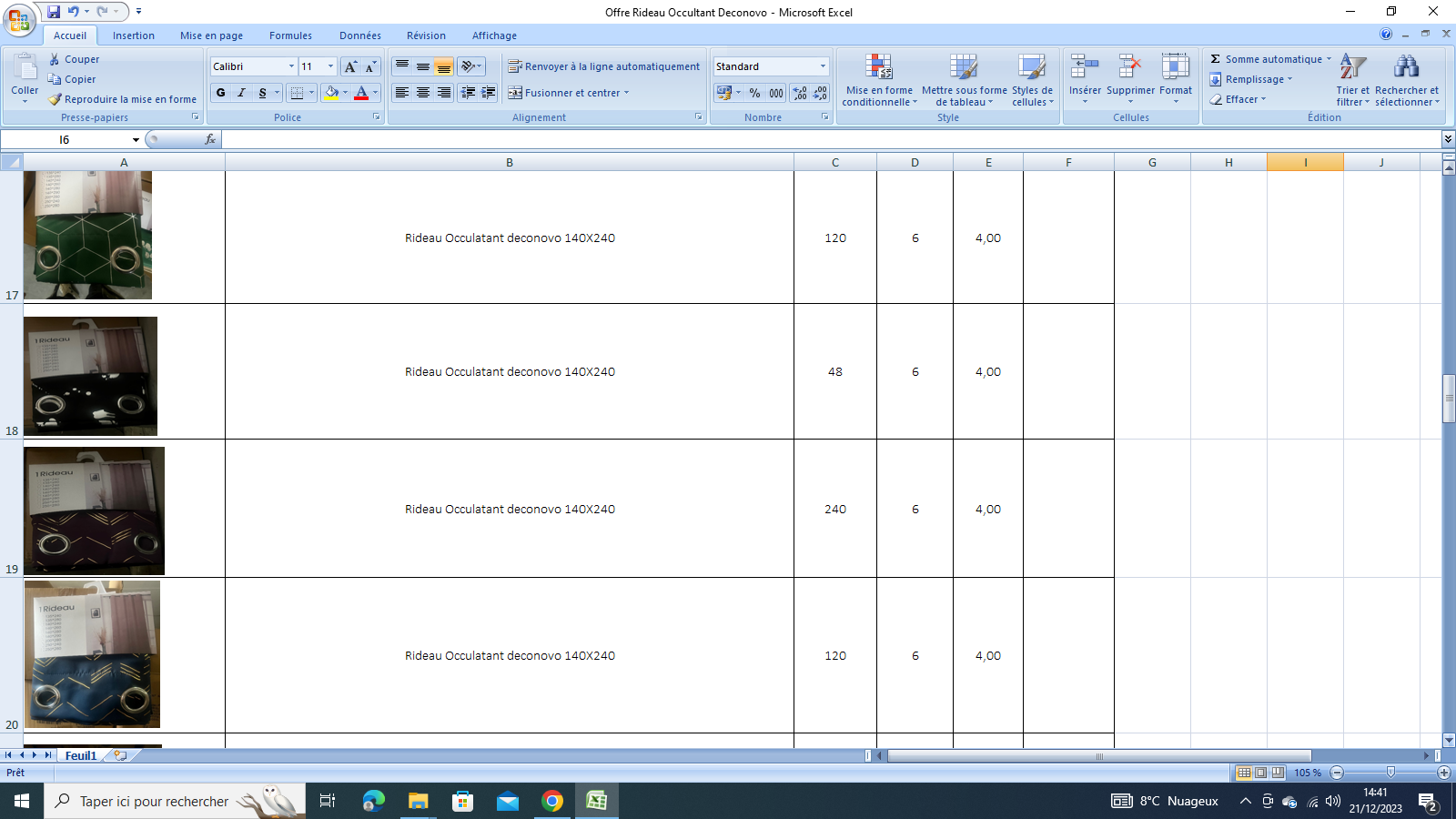This screenshot has height=819, width=1456.
Task: Switch to the Formules tab
Action: (x=290, y=35)
